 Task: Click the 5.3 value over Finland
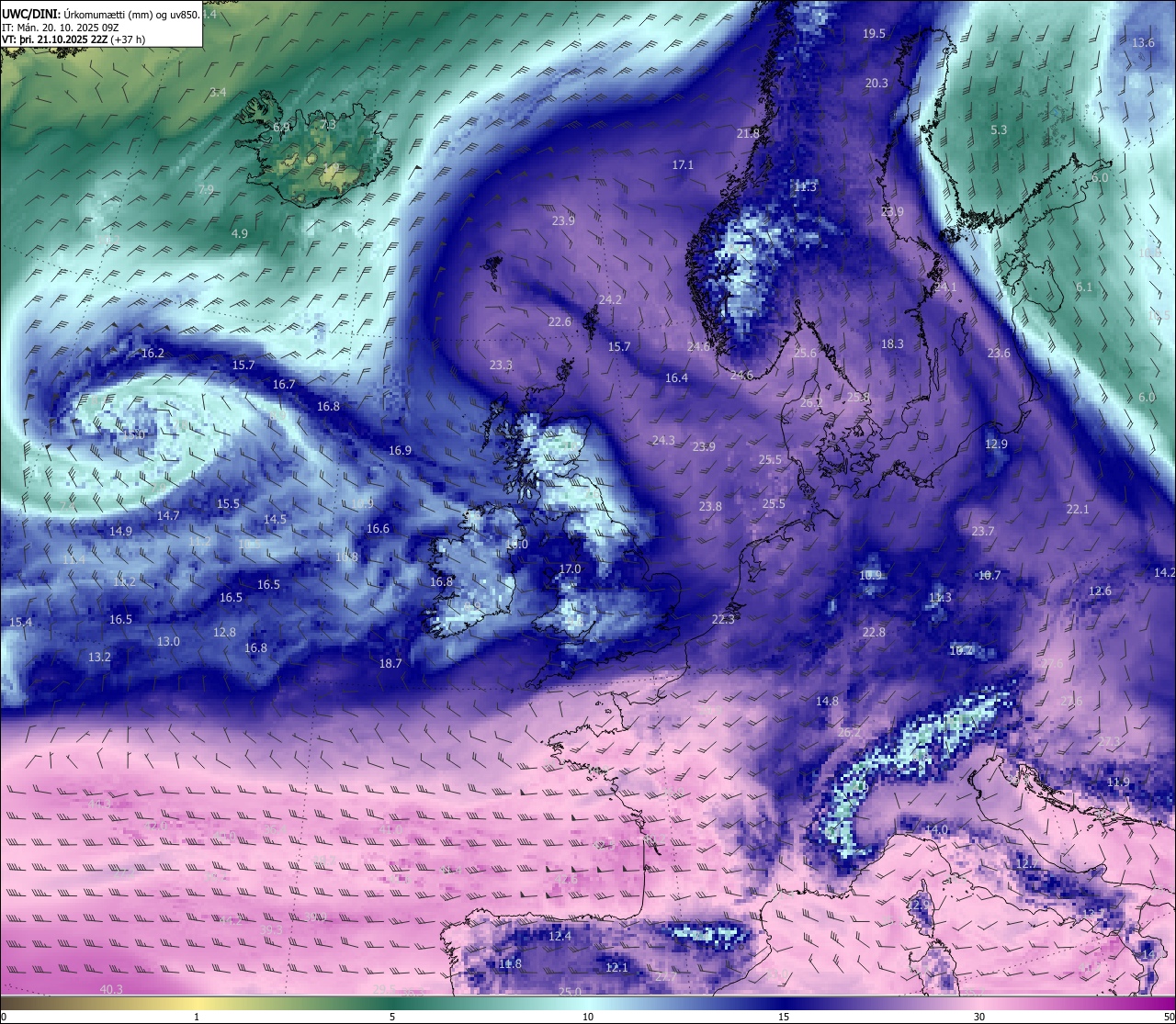(x=999, y=130)
